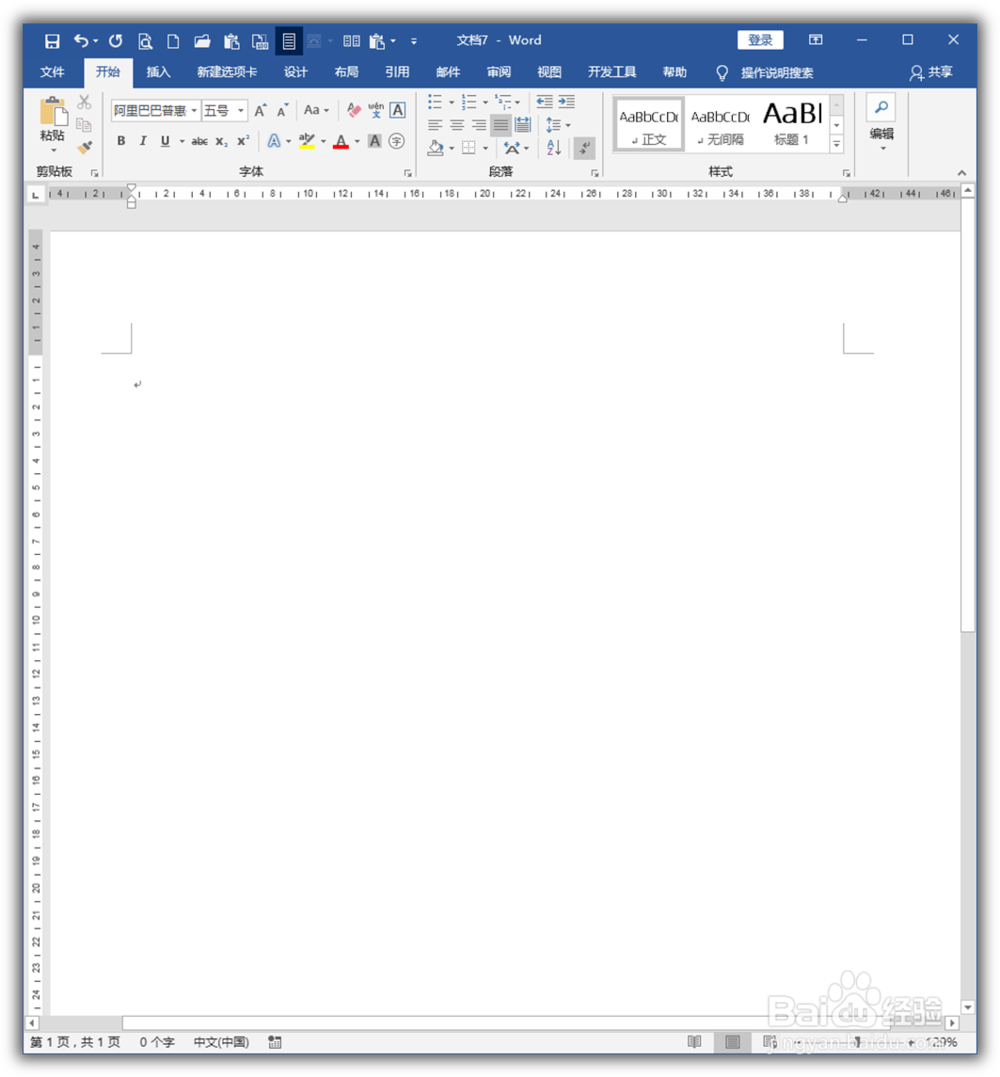Click the red font color button
Viewport: 1000px width, 1077px height.
pos(341,141)
